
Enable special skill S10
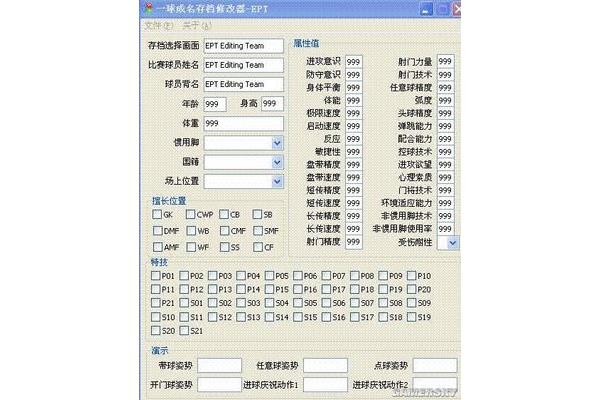pos(155,317)
